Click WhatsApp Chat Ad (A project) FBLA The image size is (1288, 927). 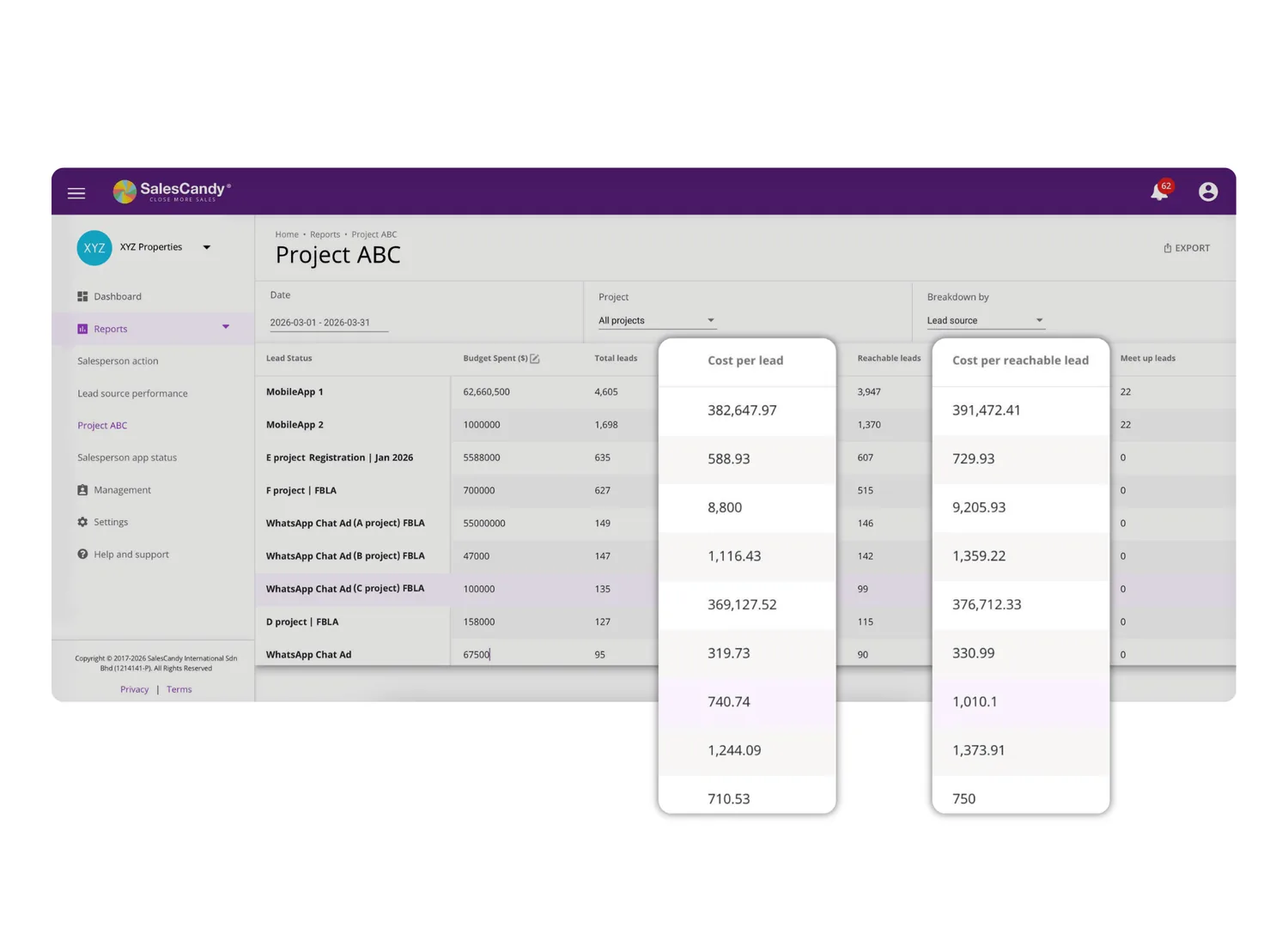[345, 524]
